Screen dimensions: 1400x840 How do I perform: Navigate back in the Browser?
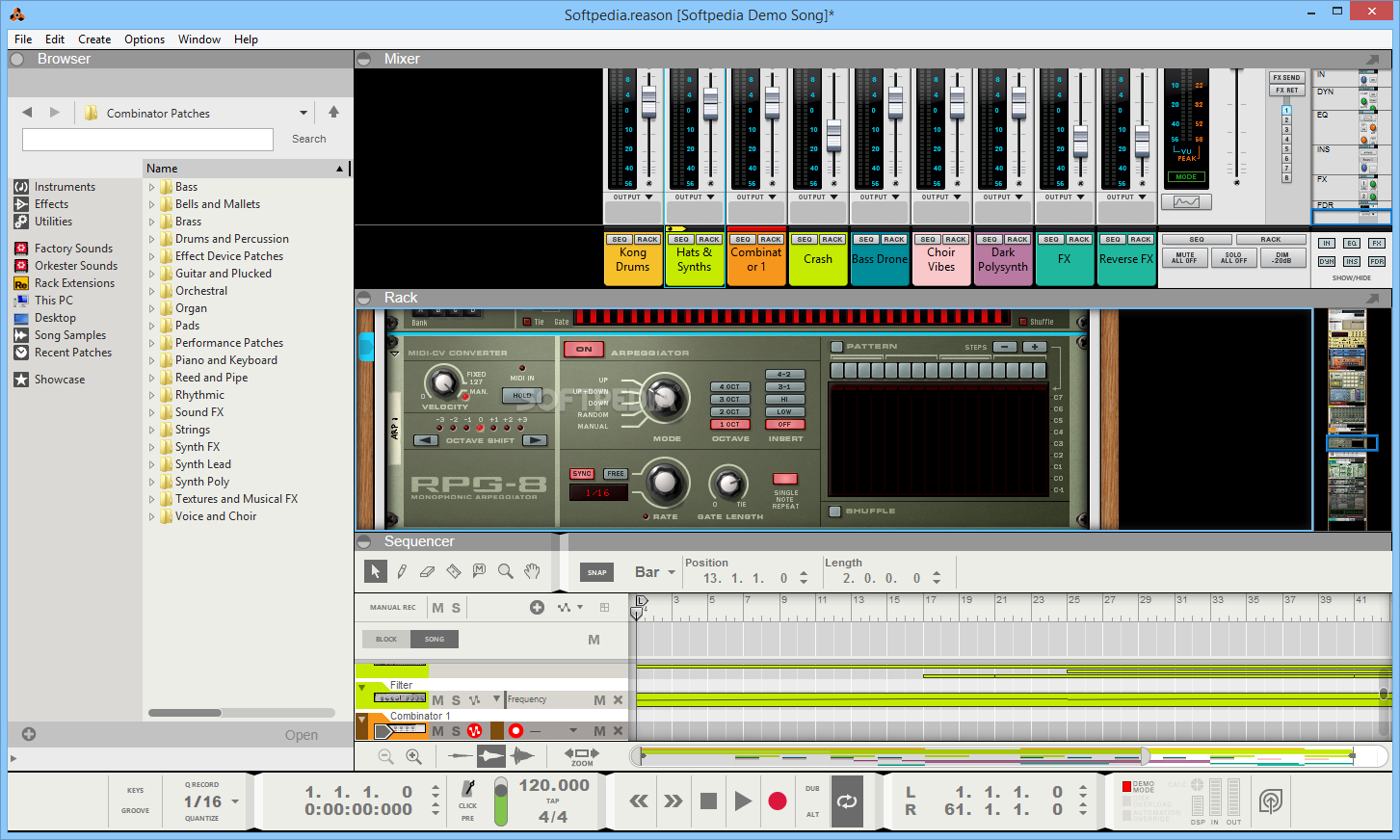tap(27, 113)
